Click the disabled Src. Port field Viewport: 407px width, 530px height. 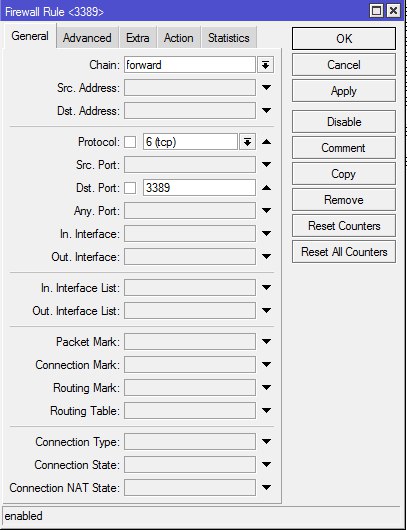coord(190,165)
